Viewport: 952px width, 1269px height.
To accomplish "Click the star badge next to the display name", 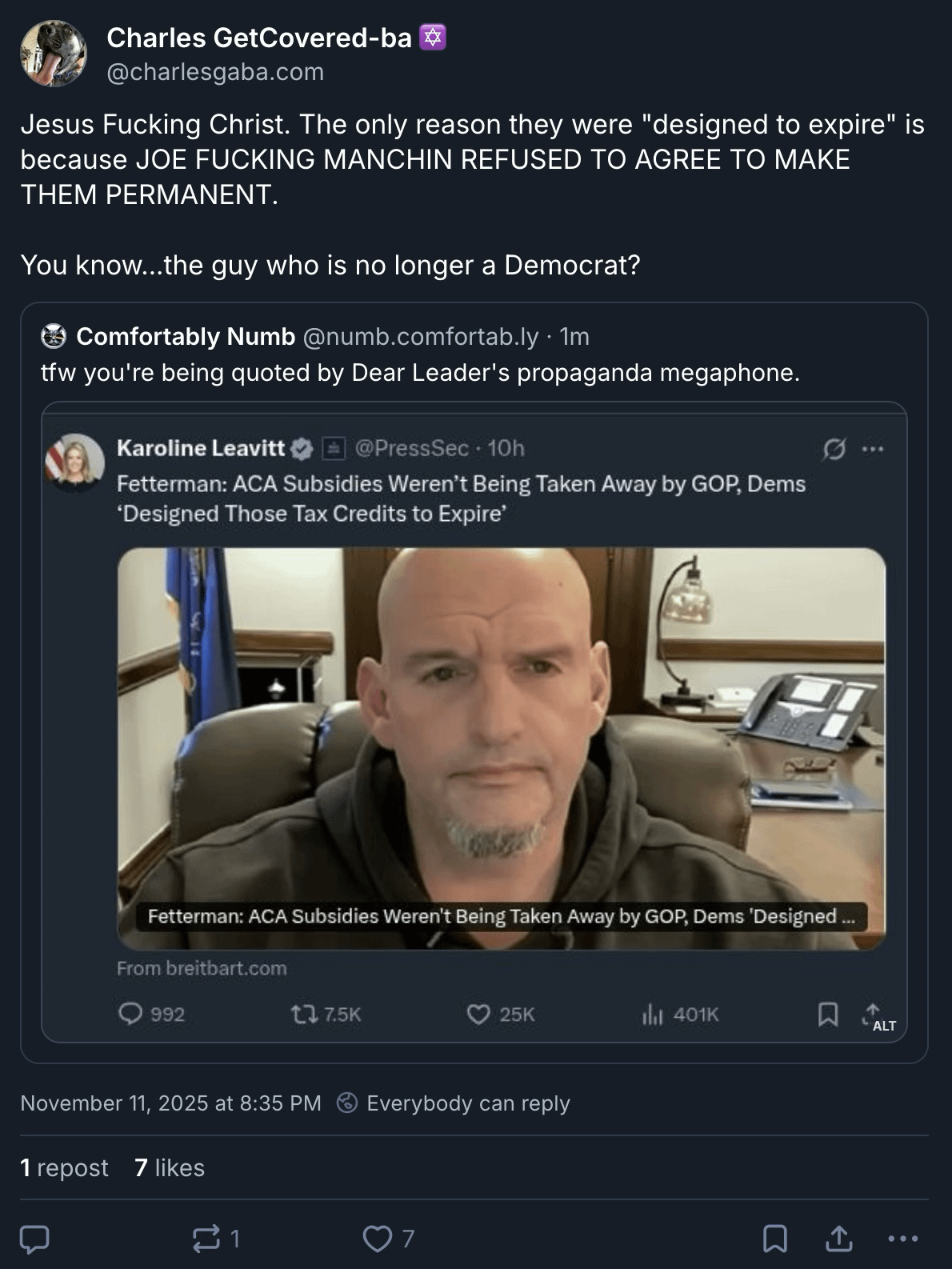I will click(x=433, y=38).
